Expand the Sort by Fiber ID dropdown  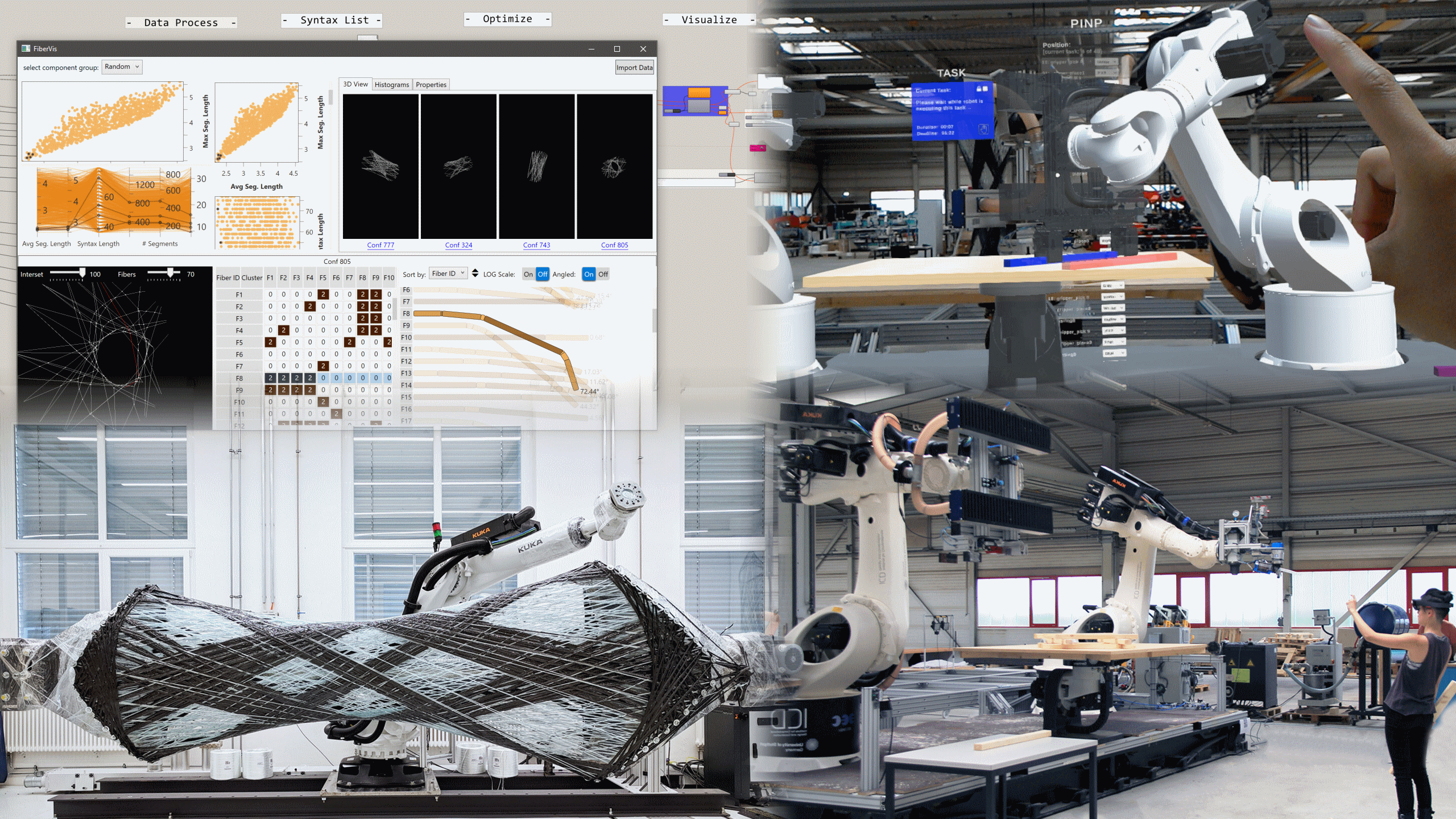[448, 274]
